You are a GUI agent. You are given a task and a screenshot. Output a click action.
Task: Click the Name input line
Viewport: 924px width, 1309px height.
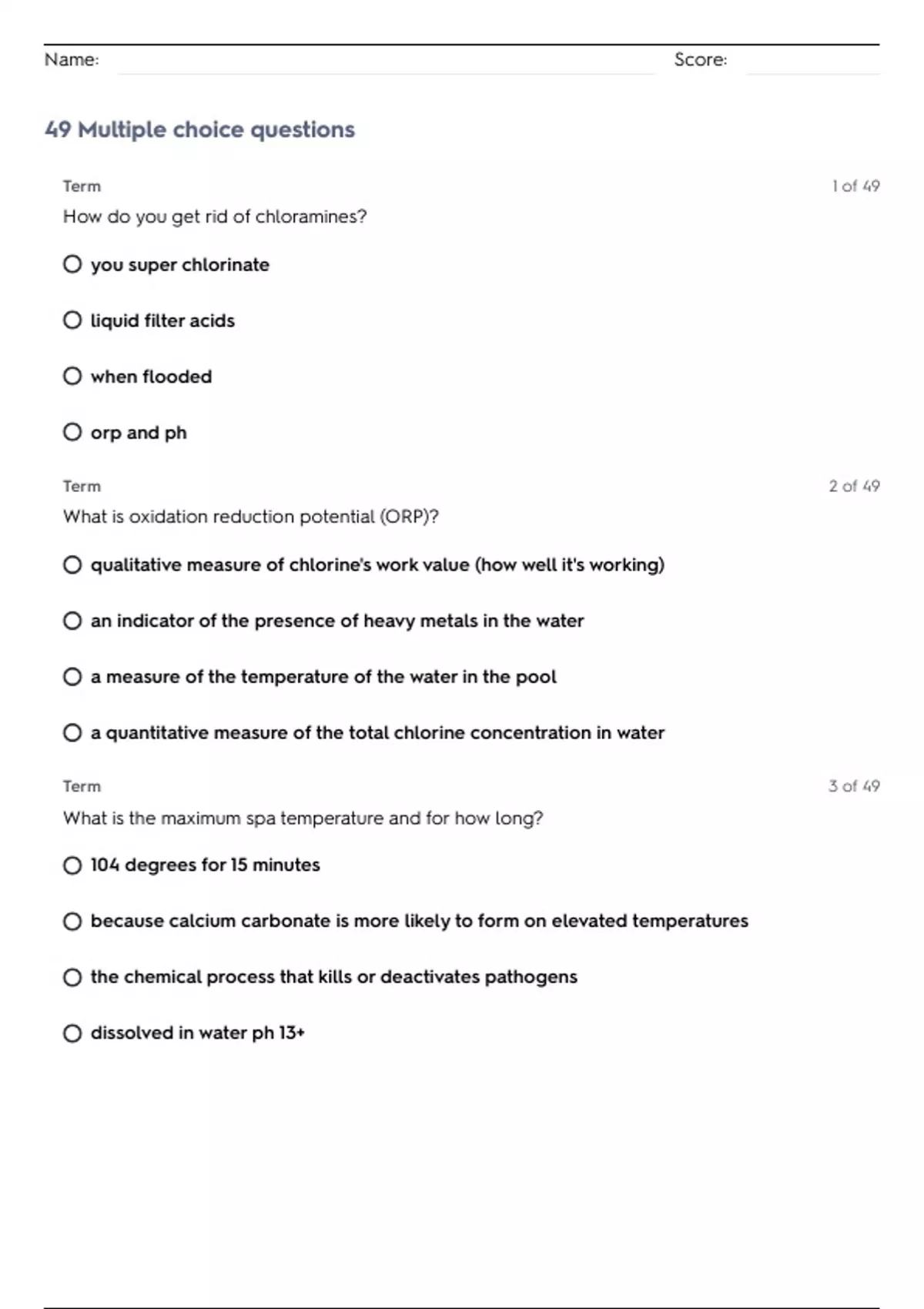(x=385, y=62)
